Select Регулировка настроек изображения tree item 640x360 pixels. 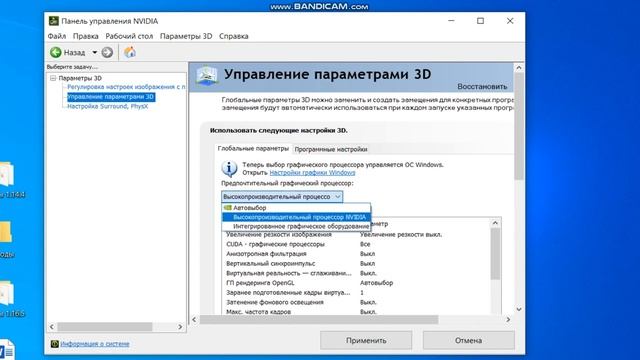[126, 87]
